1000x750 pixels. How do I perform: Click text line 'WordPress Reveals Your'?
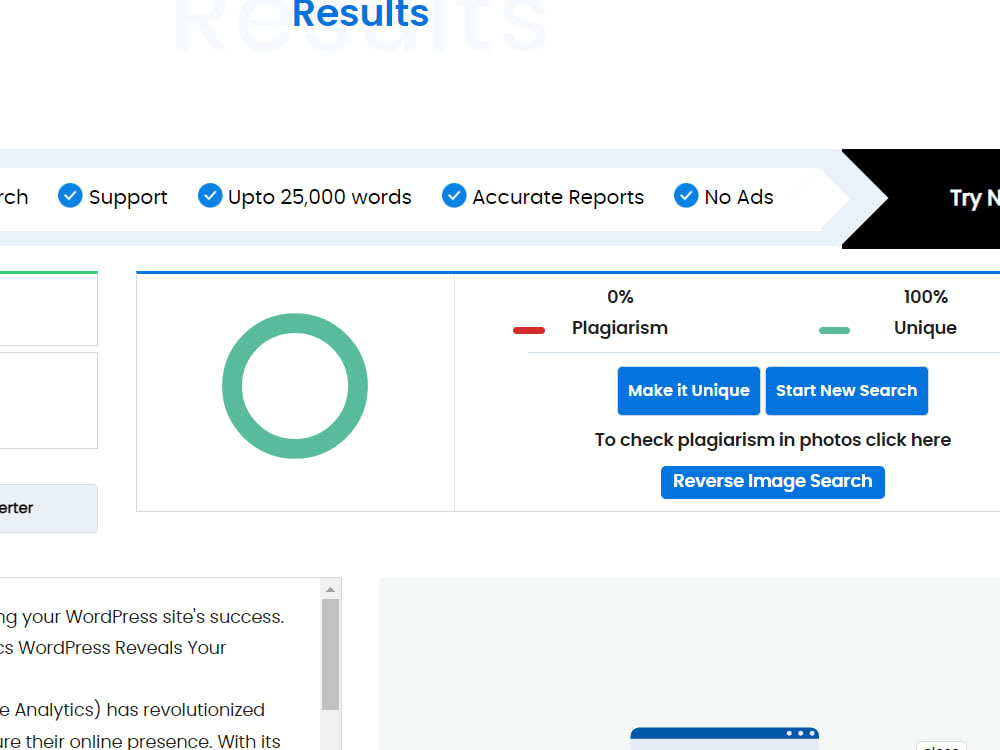click(122, 648)
